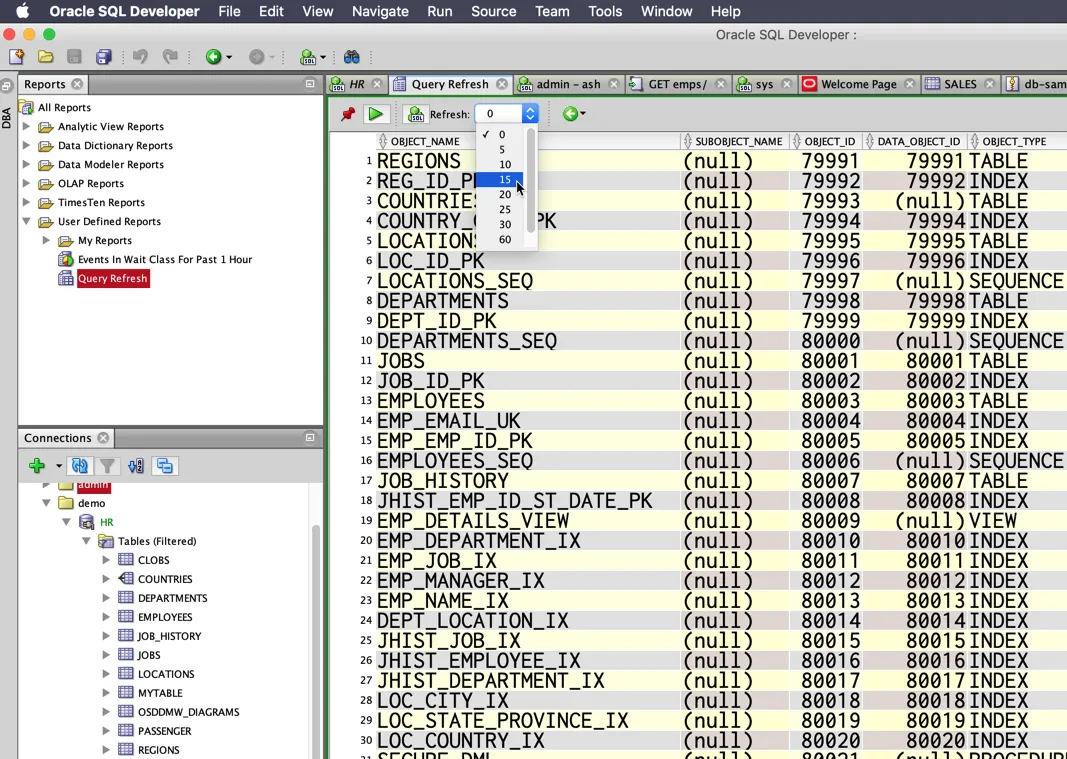Expand Data Modeler Reports folder
The width and height of the screenshot is (1067, 759).
coord(27,164)
